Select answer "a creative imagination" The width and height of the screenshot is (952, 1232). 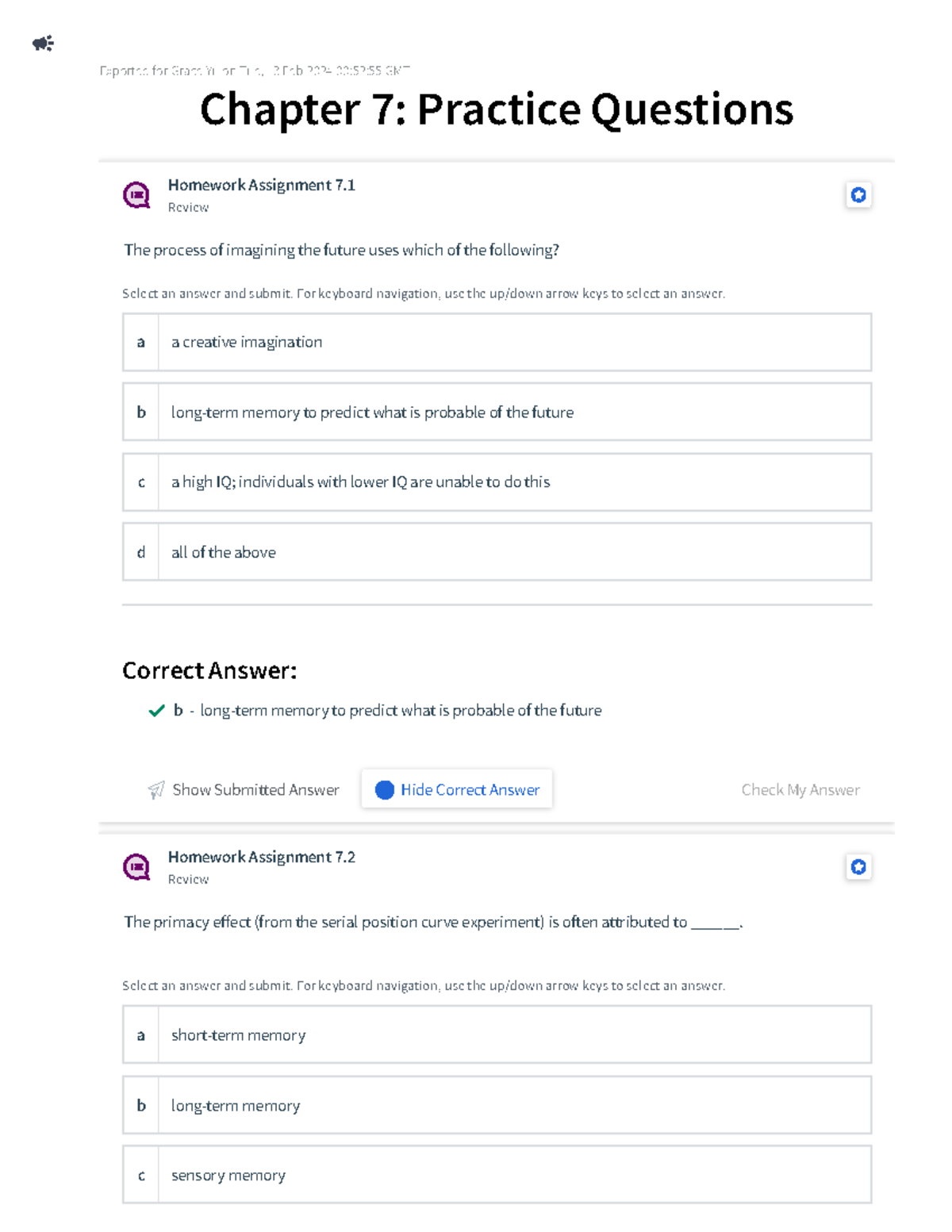click(x=497, y=342)
